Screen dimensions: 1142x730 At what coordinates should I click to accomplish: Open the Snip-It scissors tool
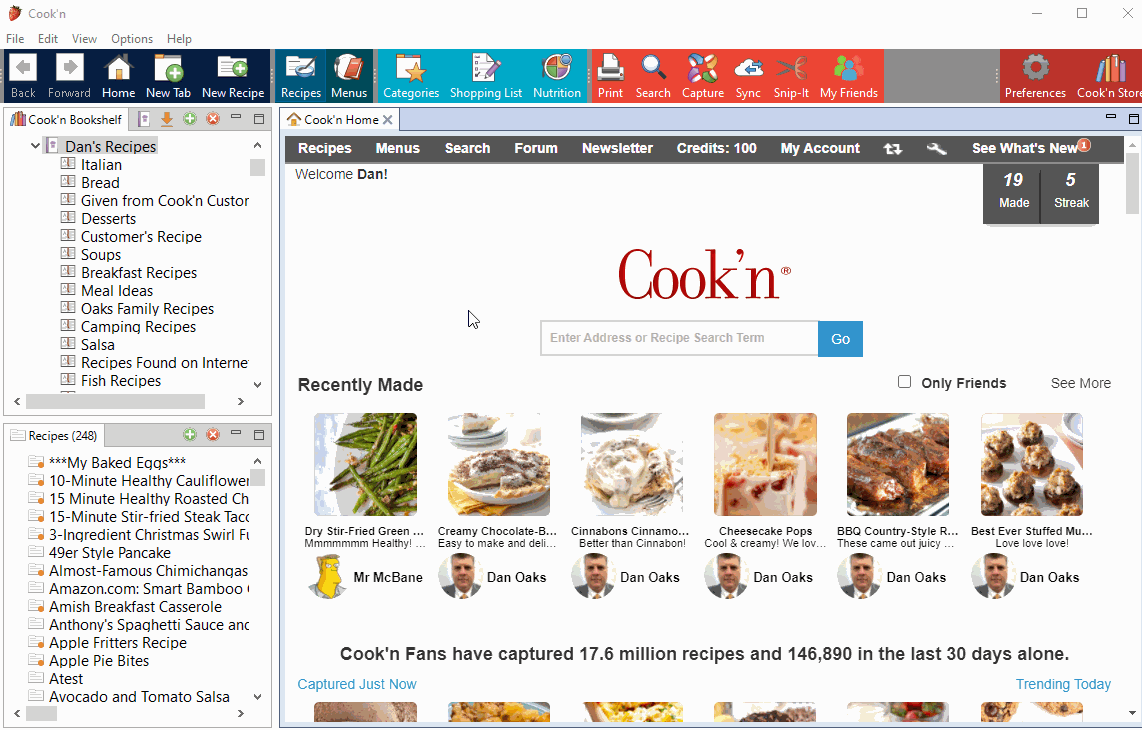tap(791, 76)
